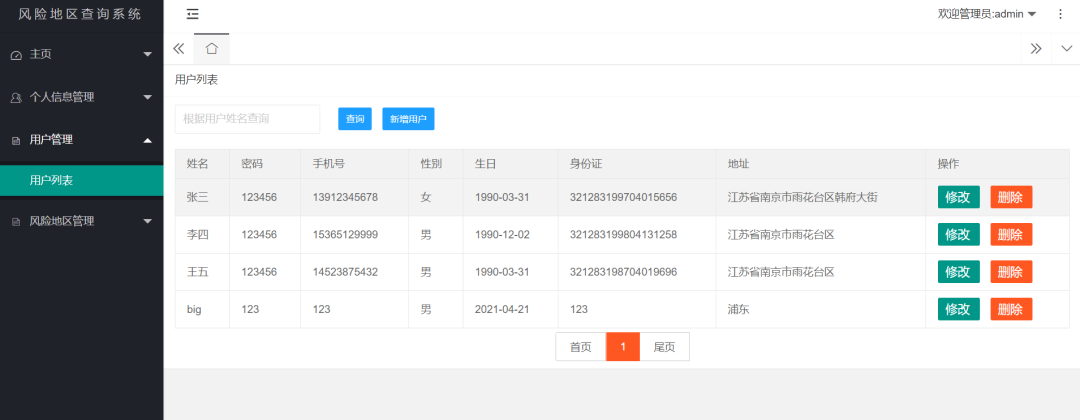Click 修改 for user big
The image size is (1080, 420).
[x=958, y=309]
